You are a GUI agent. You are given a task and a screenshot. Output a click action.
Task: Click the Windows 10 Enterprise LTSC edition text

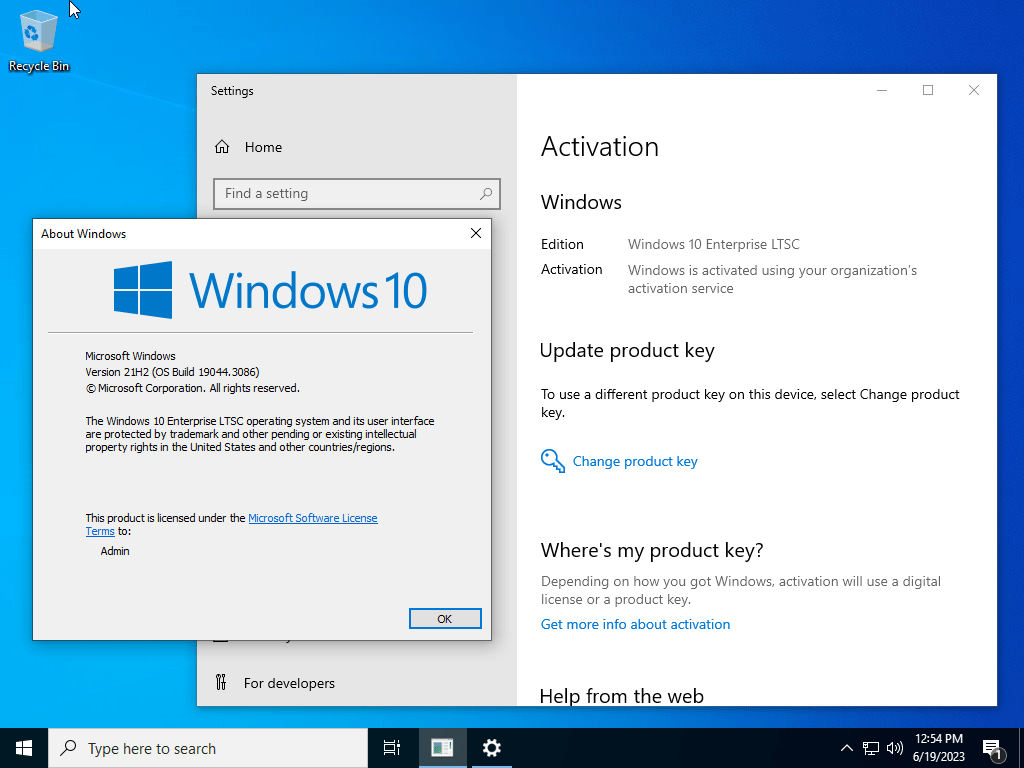pyautogui.click(x=713, y=244)
